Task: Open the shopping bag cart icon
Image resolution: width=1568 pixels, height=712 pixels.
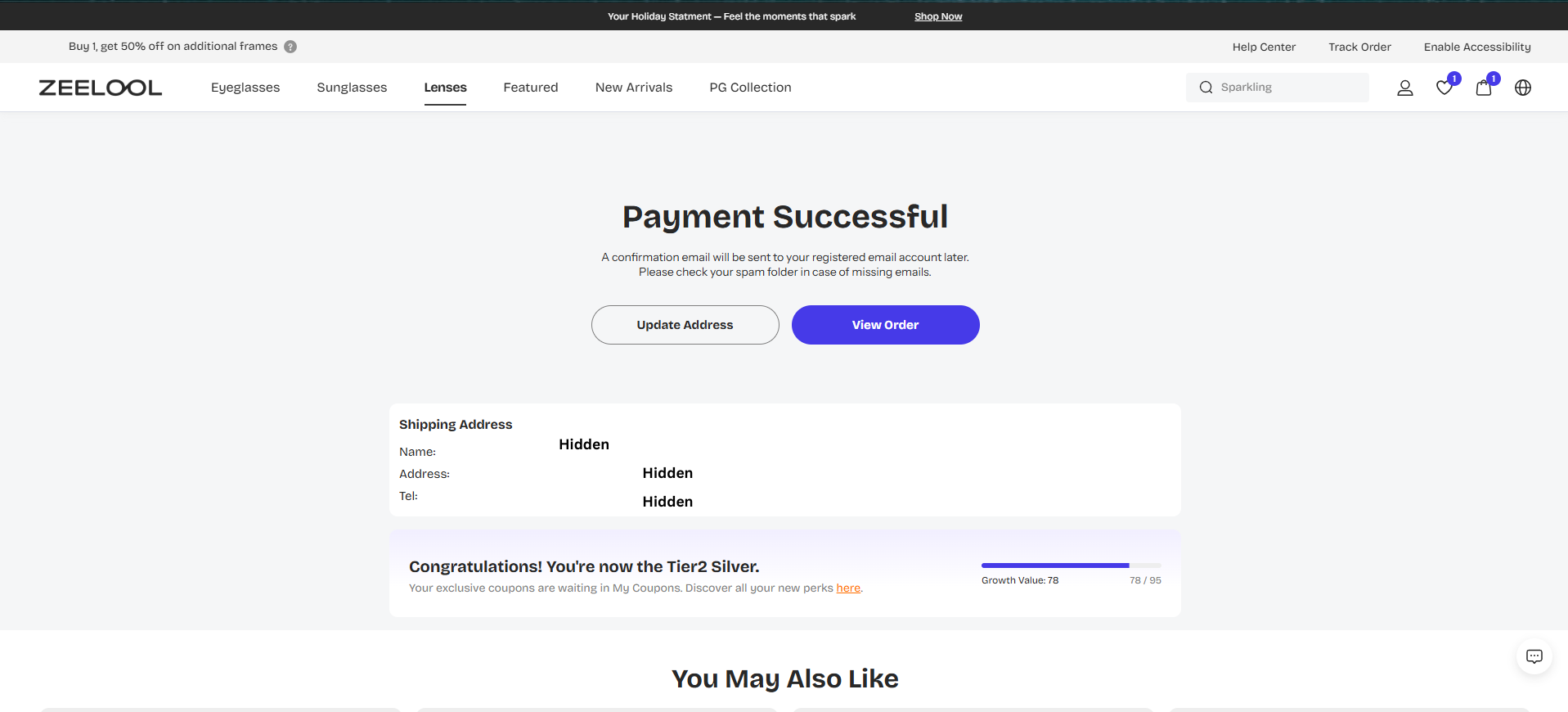Action: coord(1483,88)
